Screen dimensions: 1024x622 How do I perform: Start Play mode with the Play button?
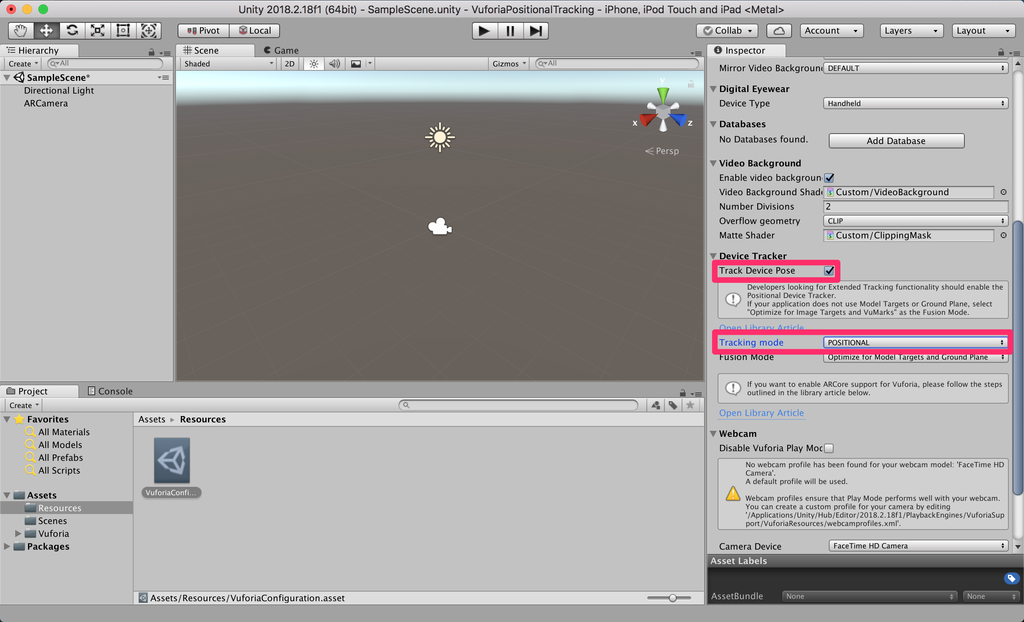(x=484, y=31)
